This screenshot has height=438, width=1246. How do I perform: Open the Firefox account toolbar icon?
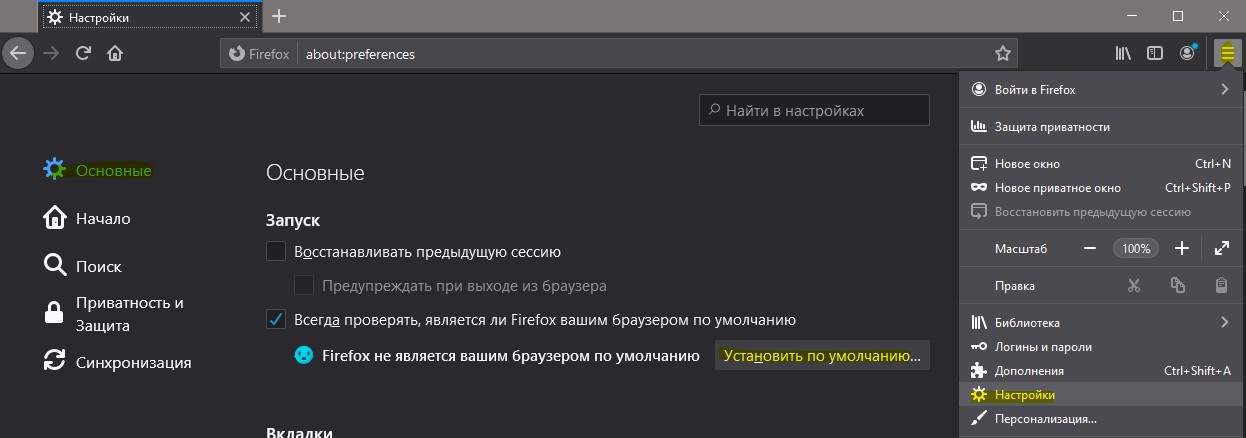pos(1188,53)
